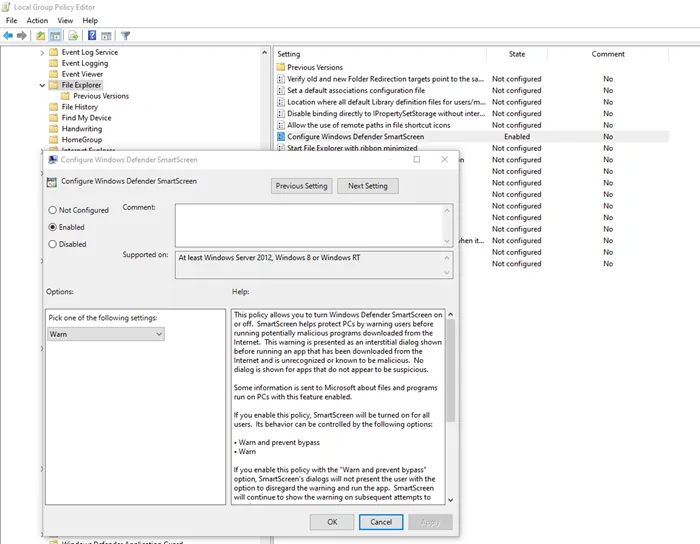Click the Setting column header
Viewport: 700px width, 544px height.
[380, 54]
